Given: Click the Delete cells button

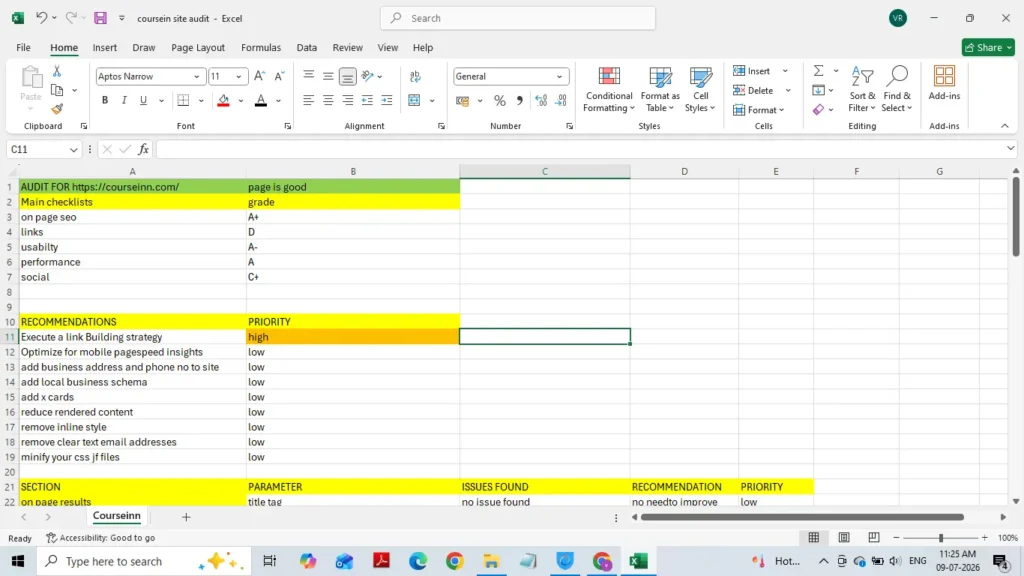Looking at the screenshot, I should 754,91.
